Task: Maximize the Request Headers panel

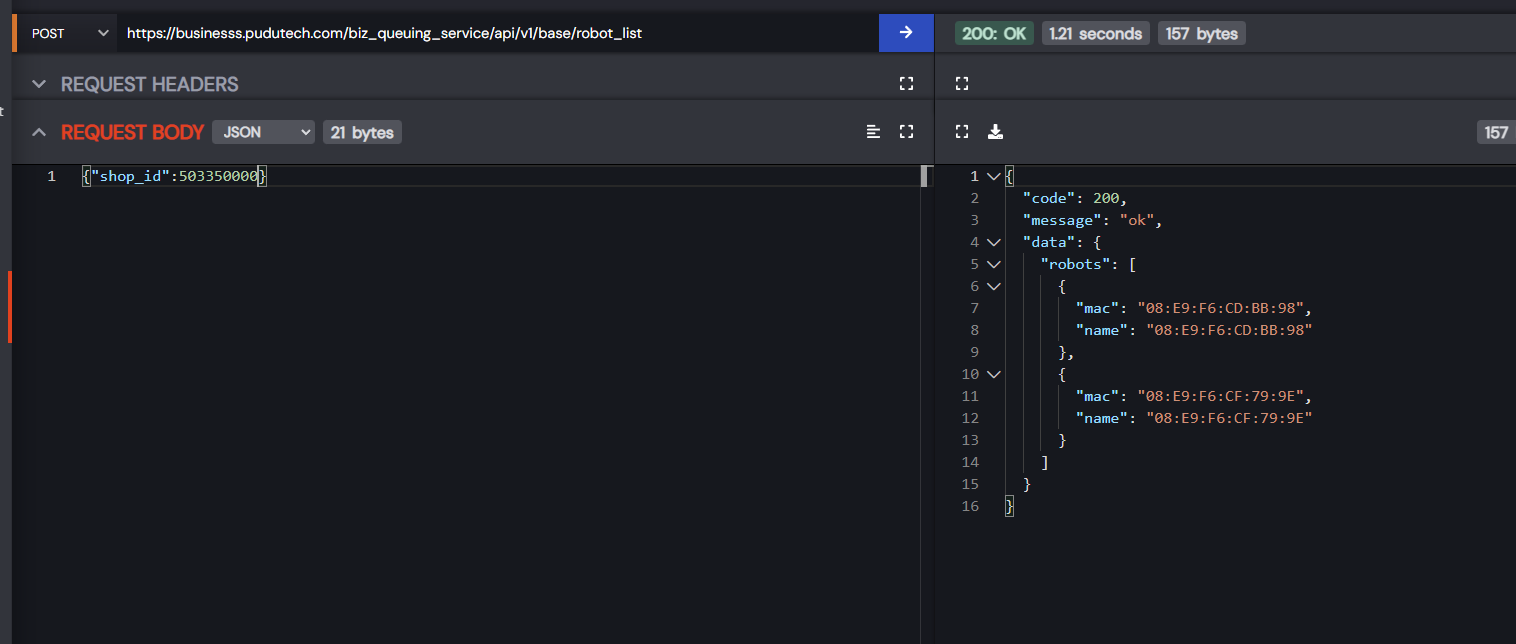Action: point(907,83)
